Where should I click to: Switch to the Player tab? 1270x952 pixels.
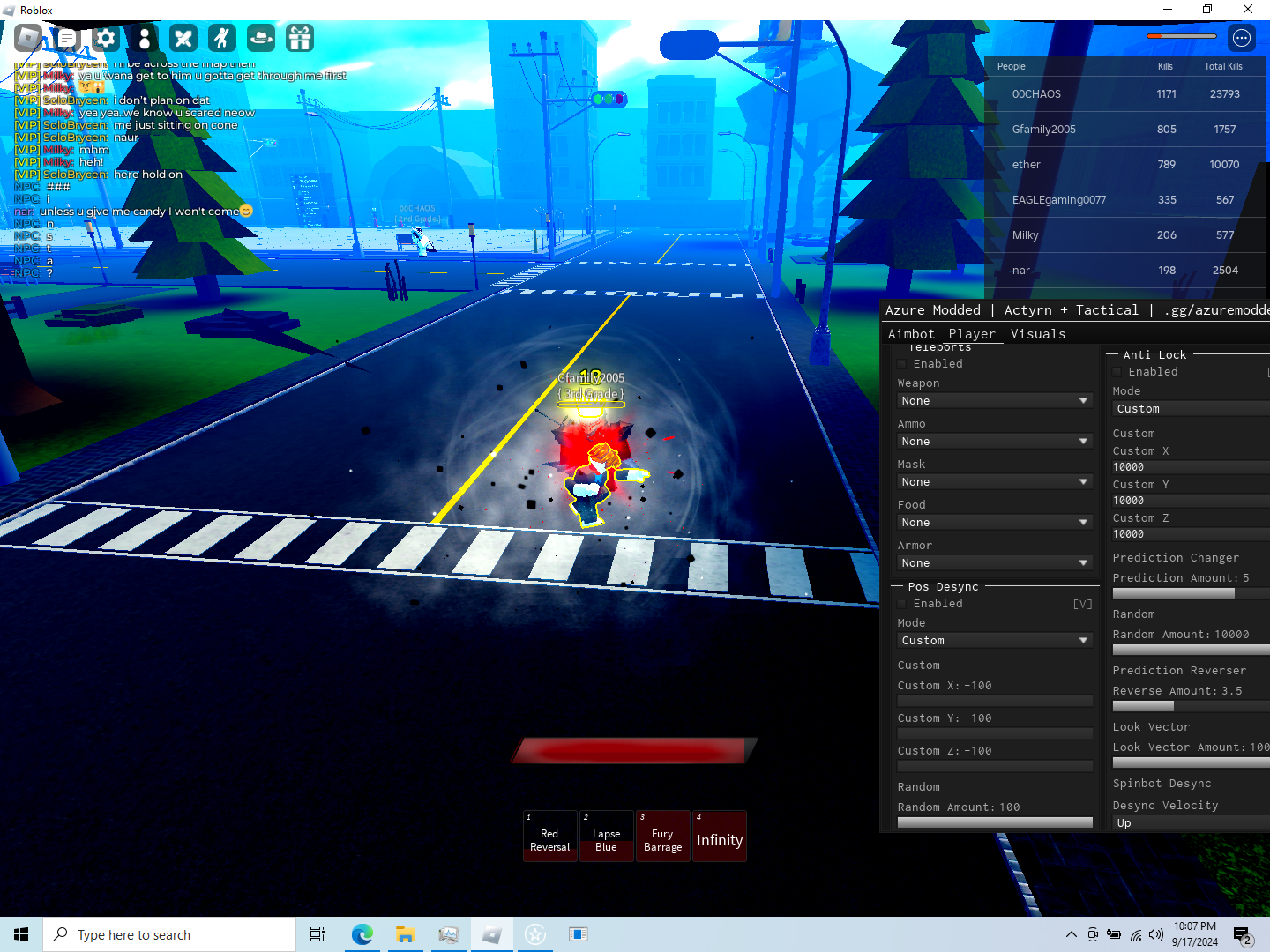pyautogui.click(x=972, y=334)
